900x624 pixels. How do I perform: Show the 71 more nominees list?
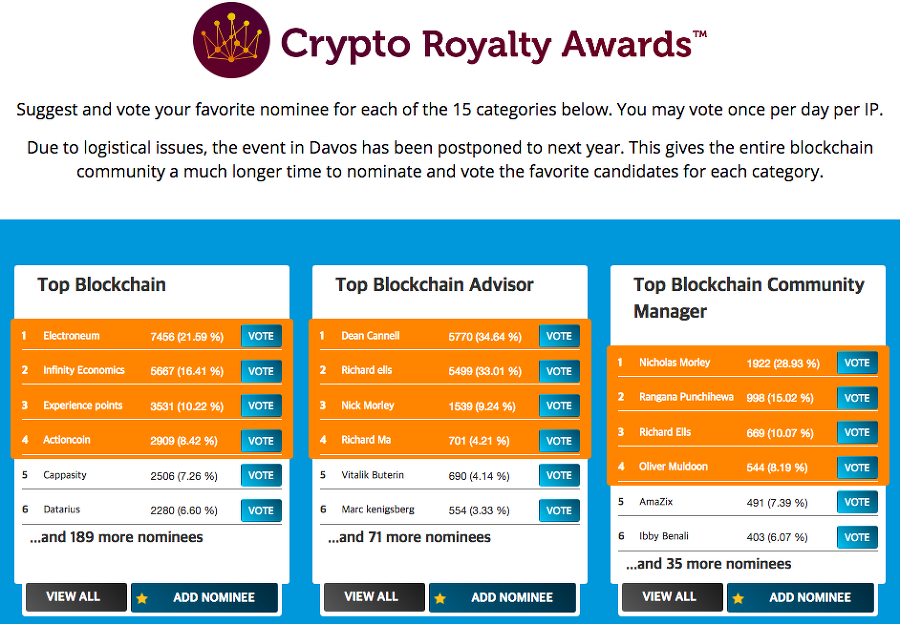click(x=409, y=537)
